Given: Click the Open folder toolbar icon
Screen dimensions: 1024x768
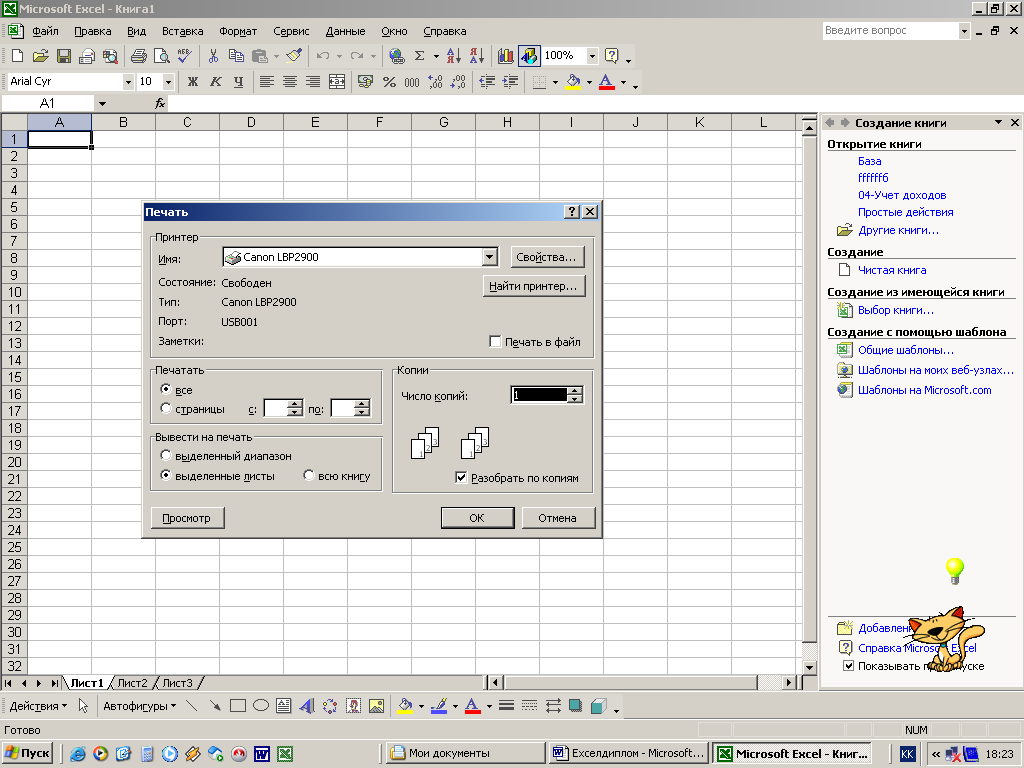Looking at the screenshot, I should pos(40,56).
